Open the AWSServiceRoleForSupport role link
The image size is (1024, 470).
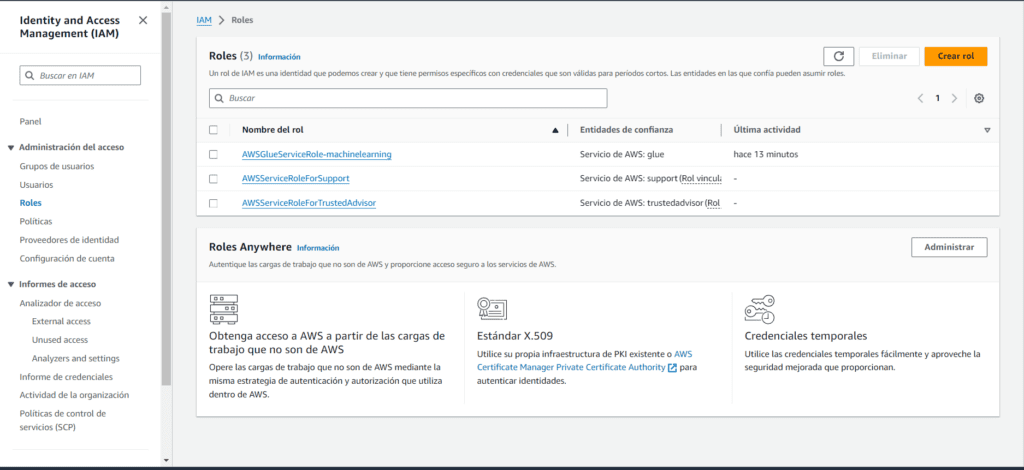[295, 179]
